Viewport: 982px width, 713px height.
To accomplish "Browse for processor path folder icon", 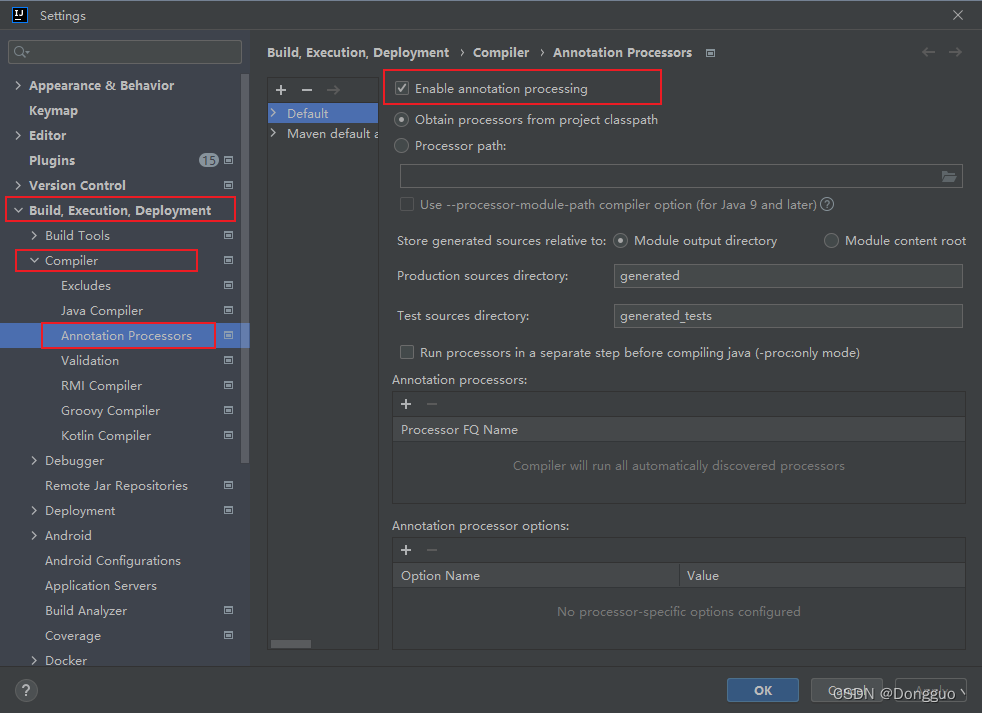I will tap(949, 177).
